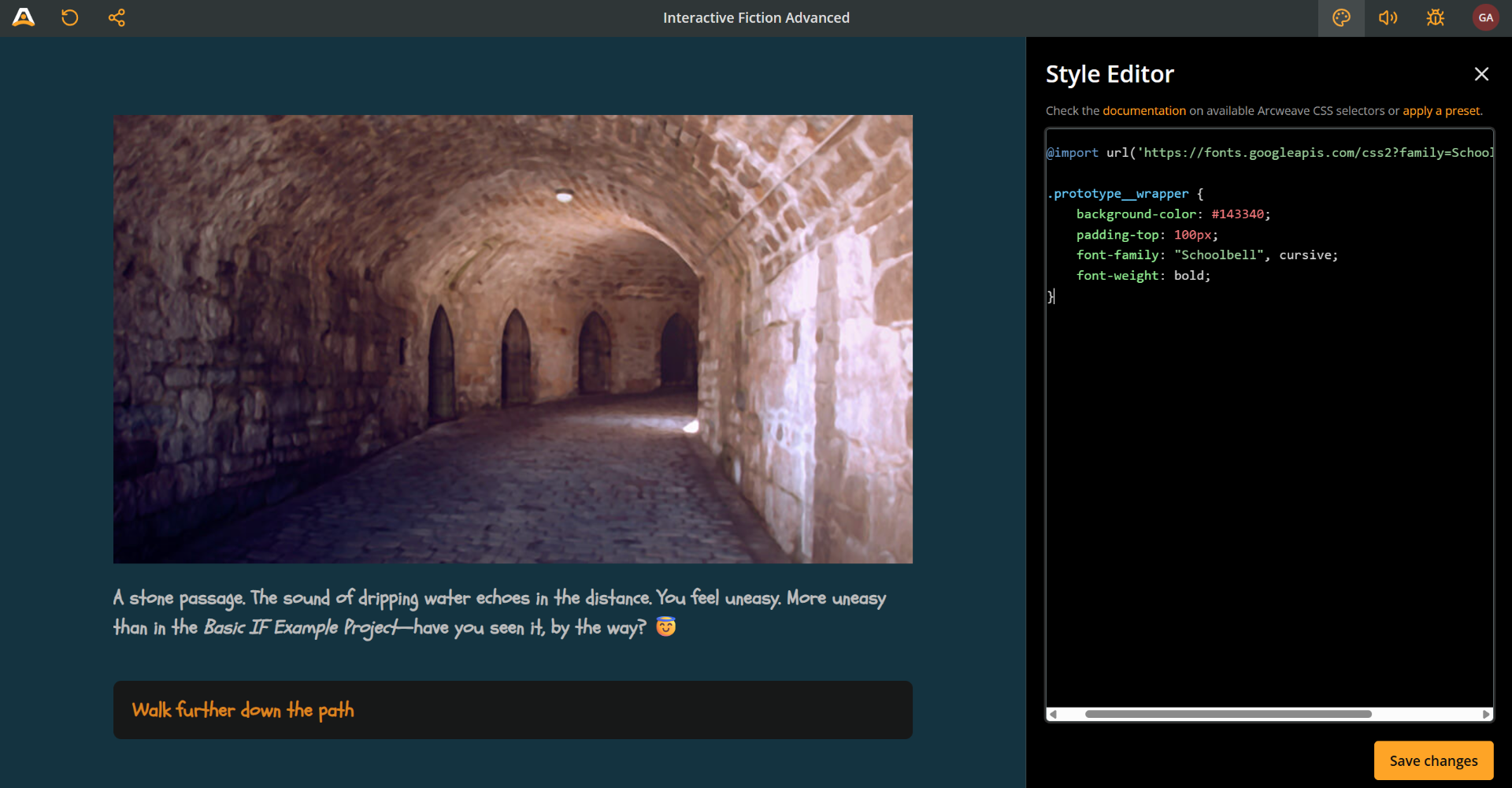Open the debugger with the bug icon
The image size is (1512, 788).
click(1435, 17)
